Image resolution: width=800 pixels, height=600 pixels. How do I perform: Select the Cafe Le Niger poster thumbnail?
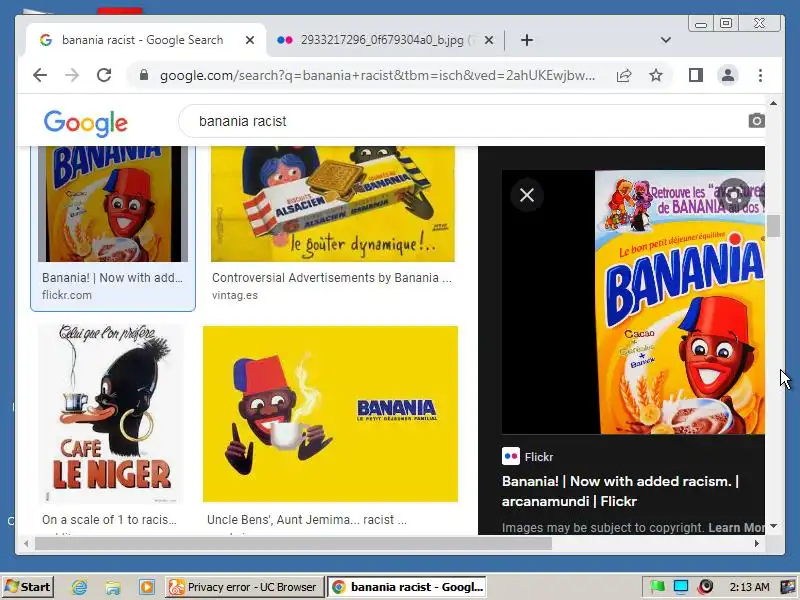[111, 414]
